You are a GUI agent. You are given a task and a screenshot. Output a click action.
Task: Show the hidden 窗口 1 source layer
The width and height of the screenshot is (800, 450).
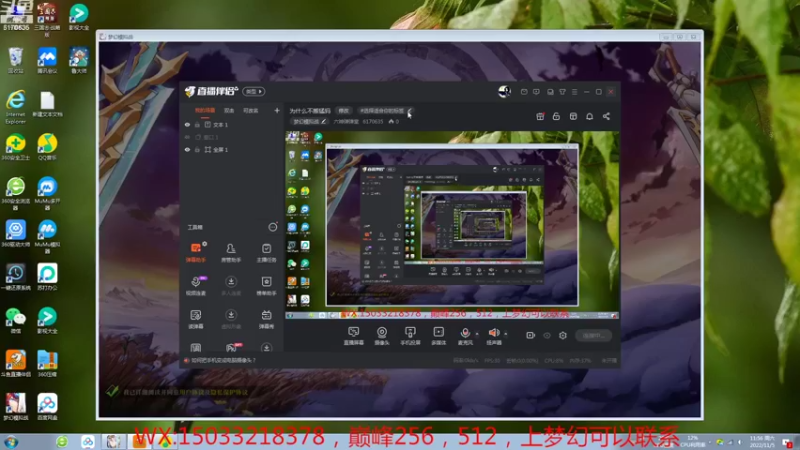187,137
